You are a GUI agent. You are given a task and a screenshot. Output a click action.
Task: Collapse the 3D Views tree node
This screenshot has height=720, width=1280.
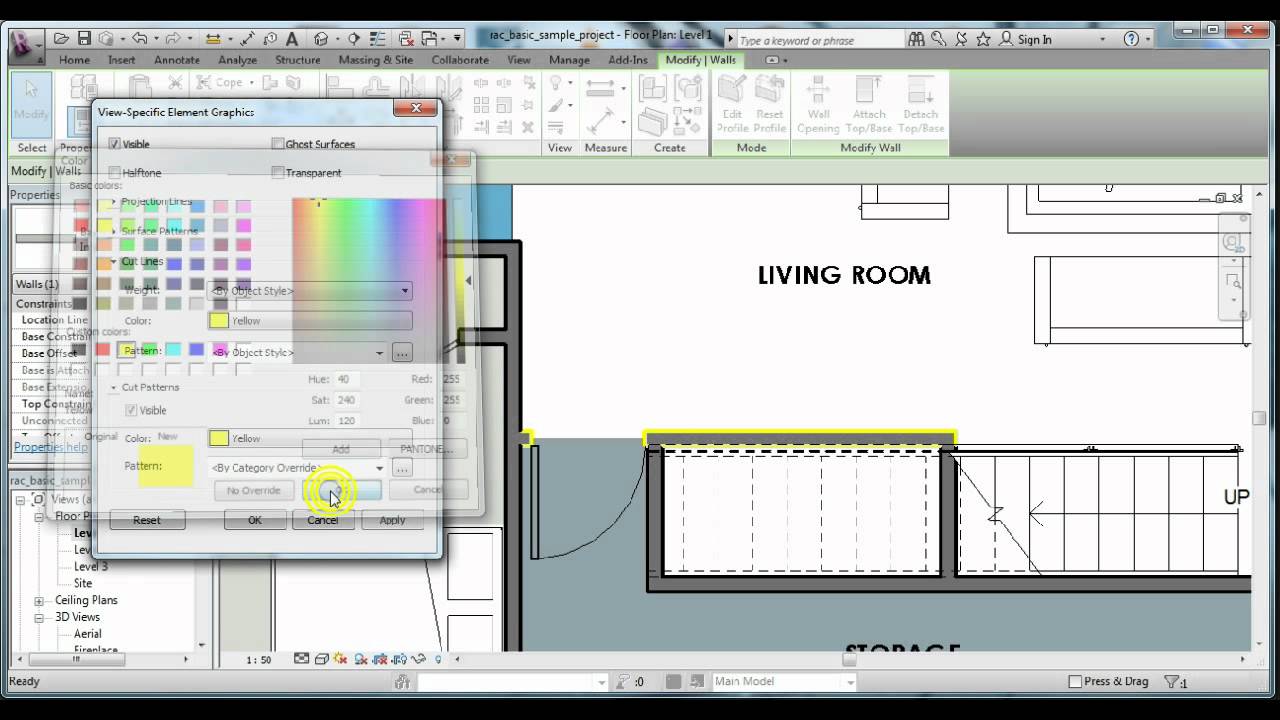tap(39, 618)
